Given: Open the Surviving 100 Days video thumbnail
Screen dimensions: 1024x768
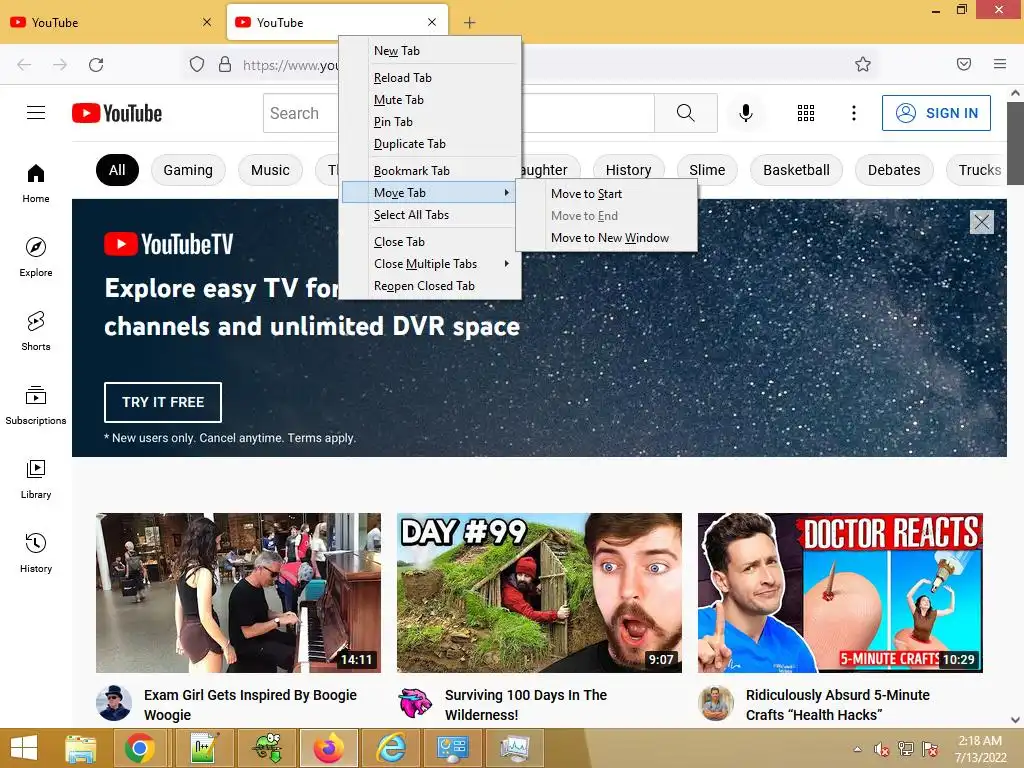Looking at the screenshot, I should pyautogui.click(x=539, y=593).
